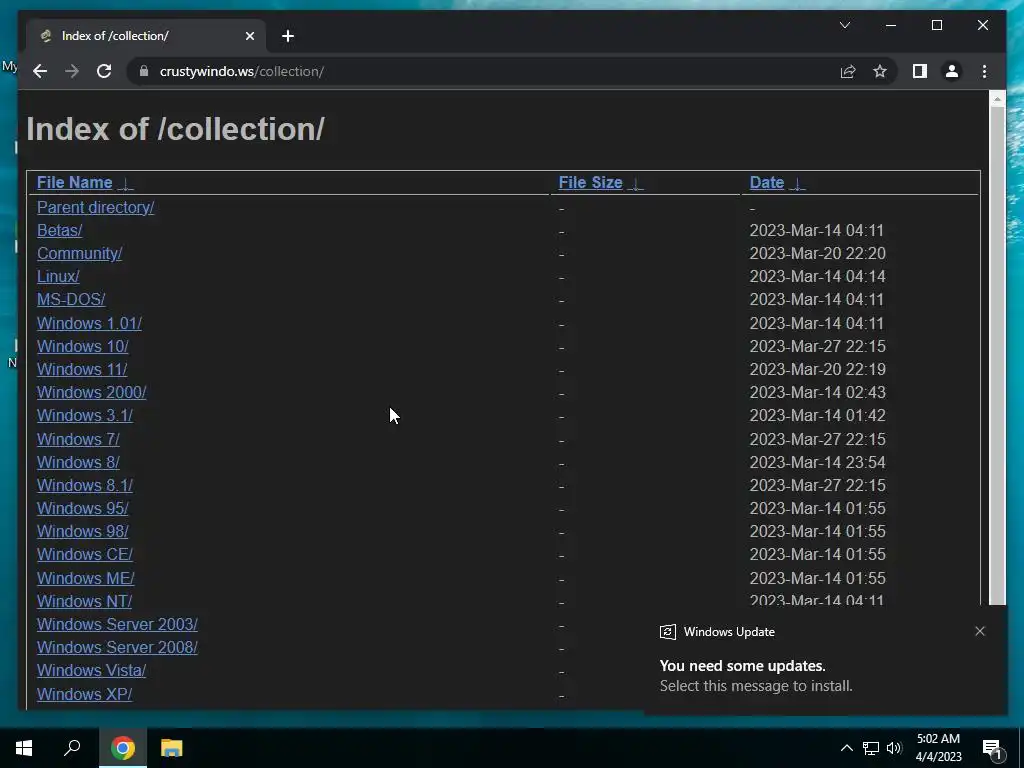Select the Index of /collection/ tab
The height and width of the screenshot is (768, 1024).
click(x=146, y=36)
